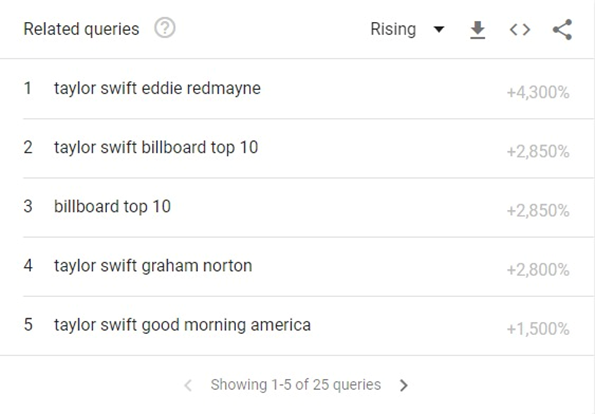Screen dimensions: 595x414
Task: Click Showing 1-5 of 25 queries text
Action: tap(296, 385)
